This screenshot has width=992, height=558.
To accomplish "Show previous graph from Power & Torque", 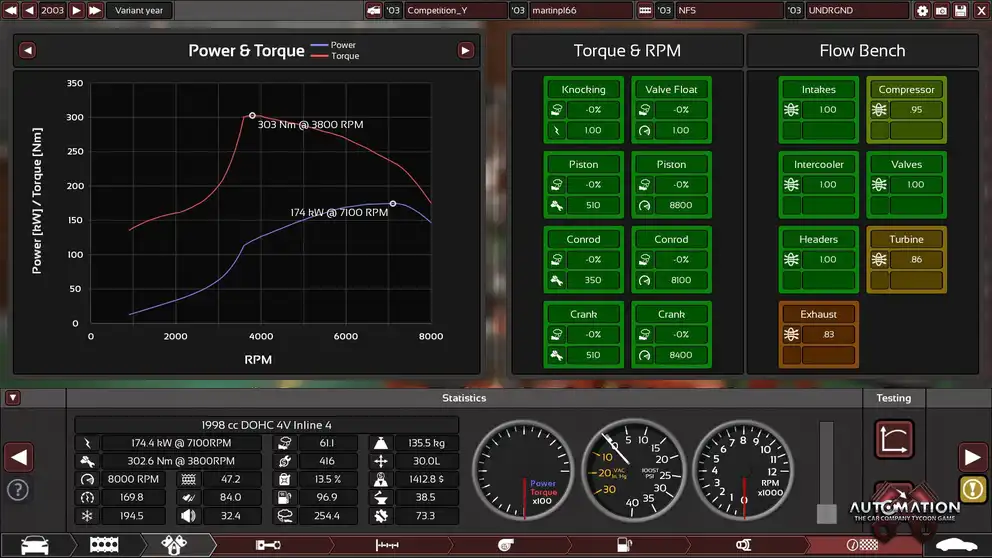I will (x=28, y=50).
